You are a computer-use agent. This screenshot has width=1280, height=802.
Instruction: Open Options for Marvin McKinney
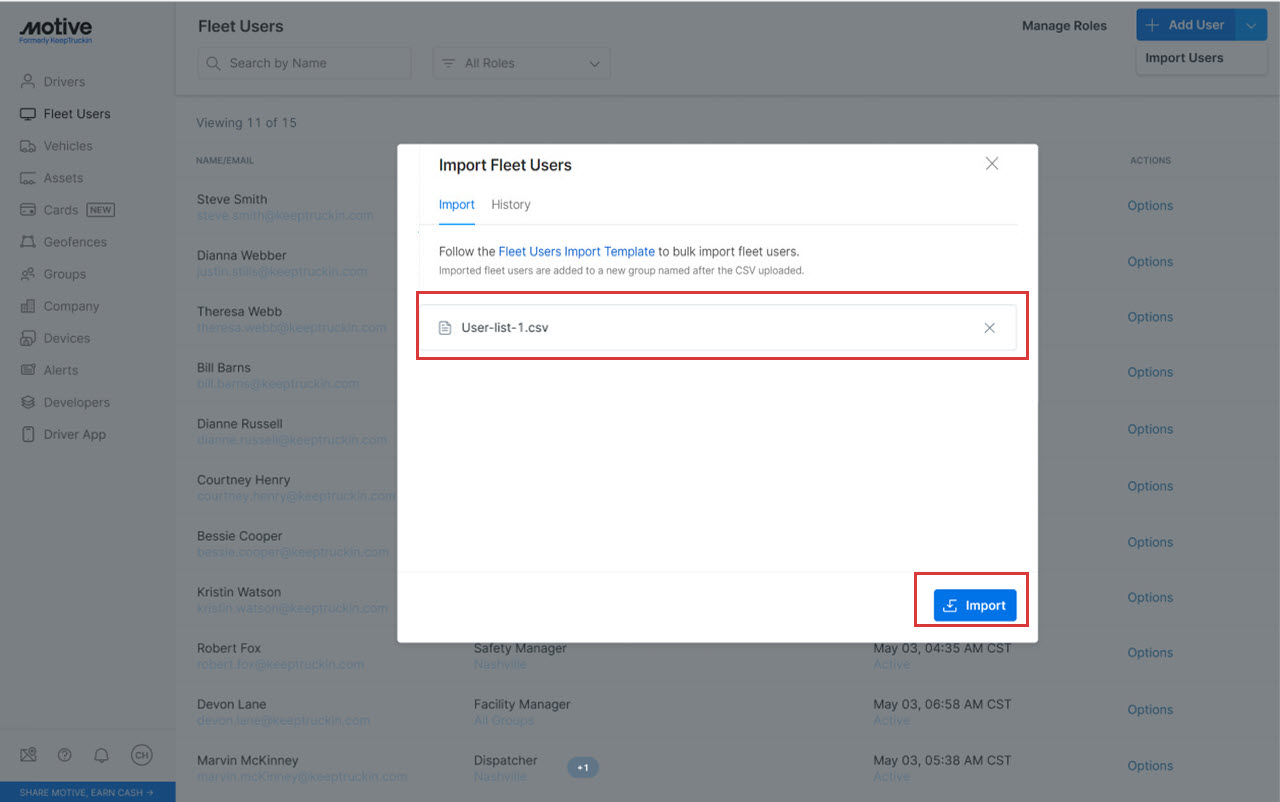[x=1150, y=766]
